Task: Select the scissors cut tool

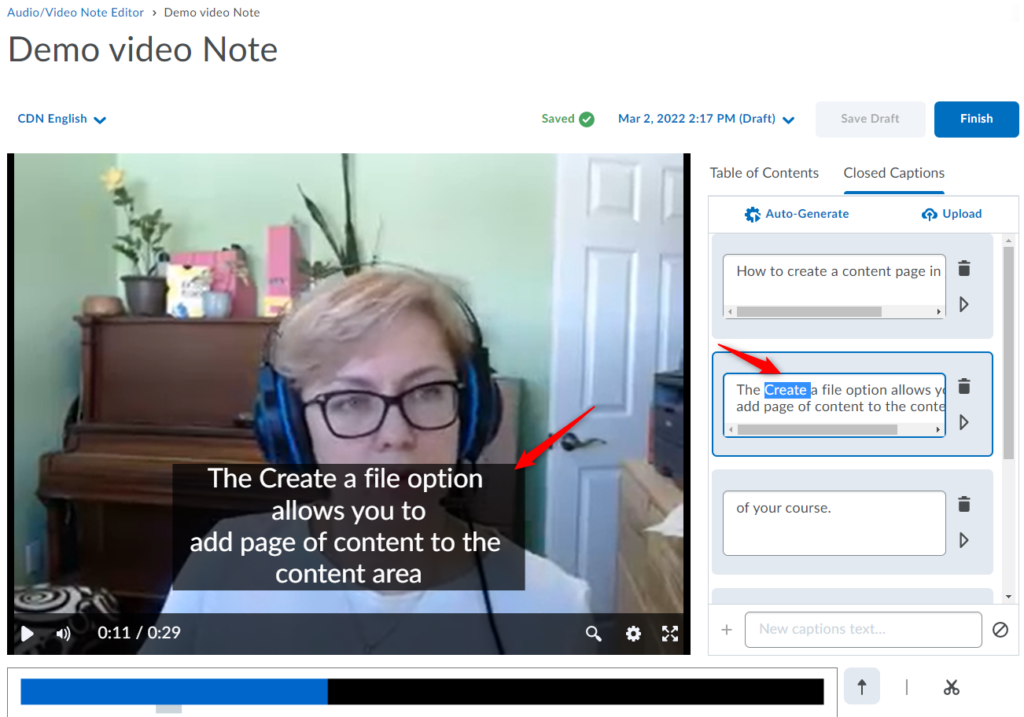Action: (x=951, y=687)
